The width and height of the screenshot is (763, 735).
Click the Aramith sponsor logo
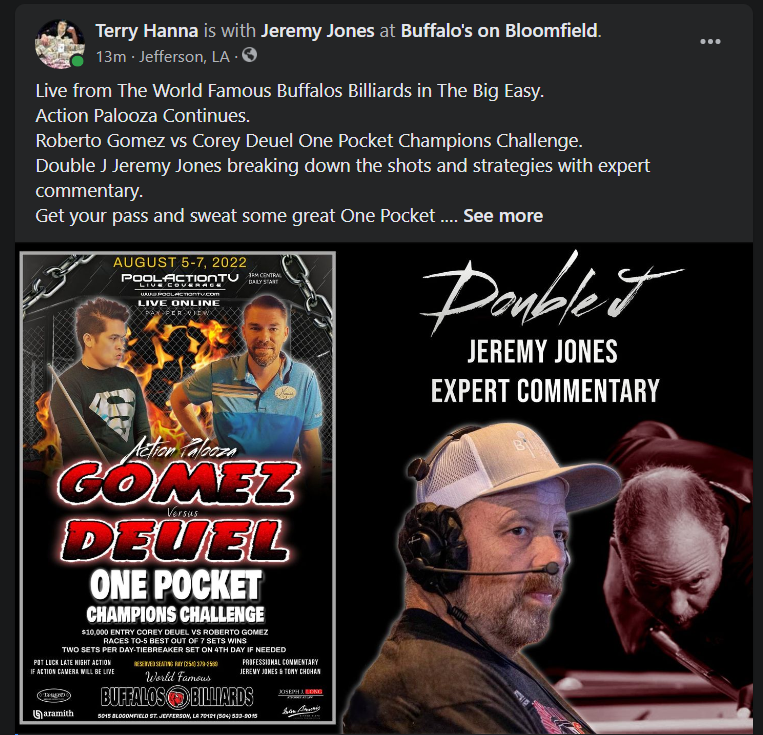pos(54,714)
